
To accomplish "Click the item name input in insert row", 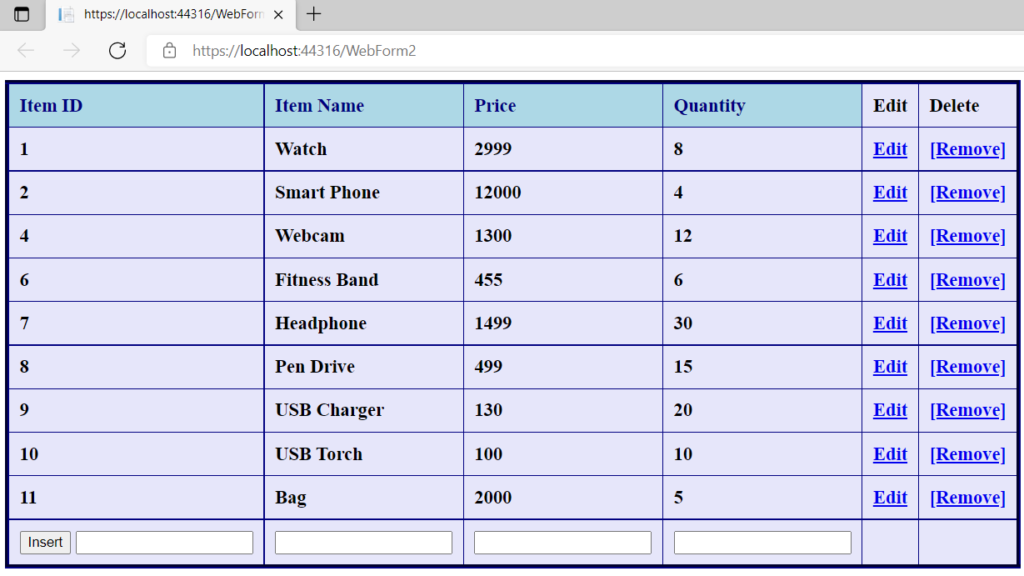I will pyautogui.click(x=363, y=541).
